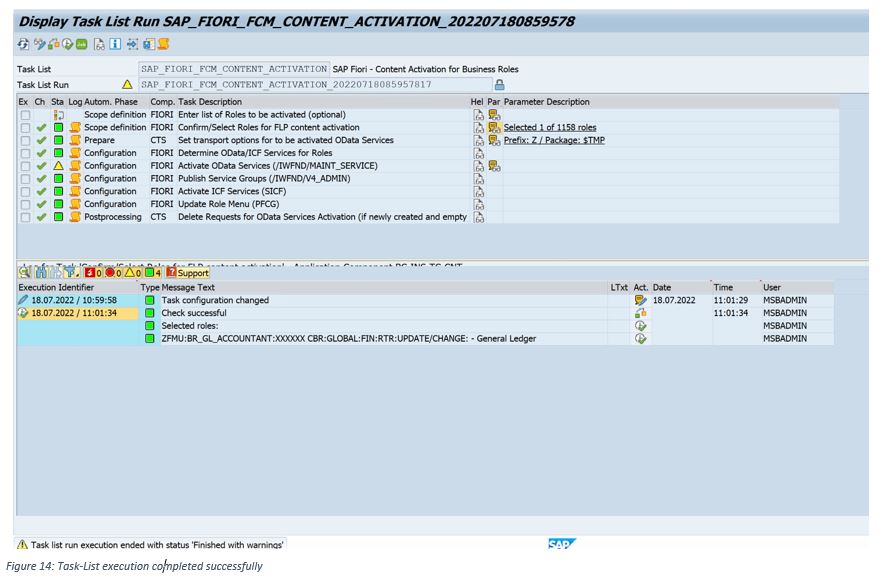
Task: Tick checkbox for Update Role Menu task
Action: coord(26,204)
